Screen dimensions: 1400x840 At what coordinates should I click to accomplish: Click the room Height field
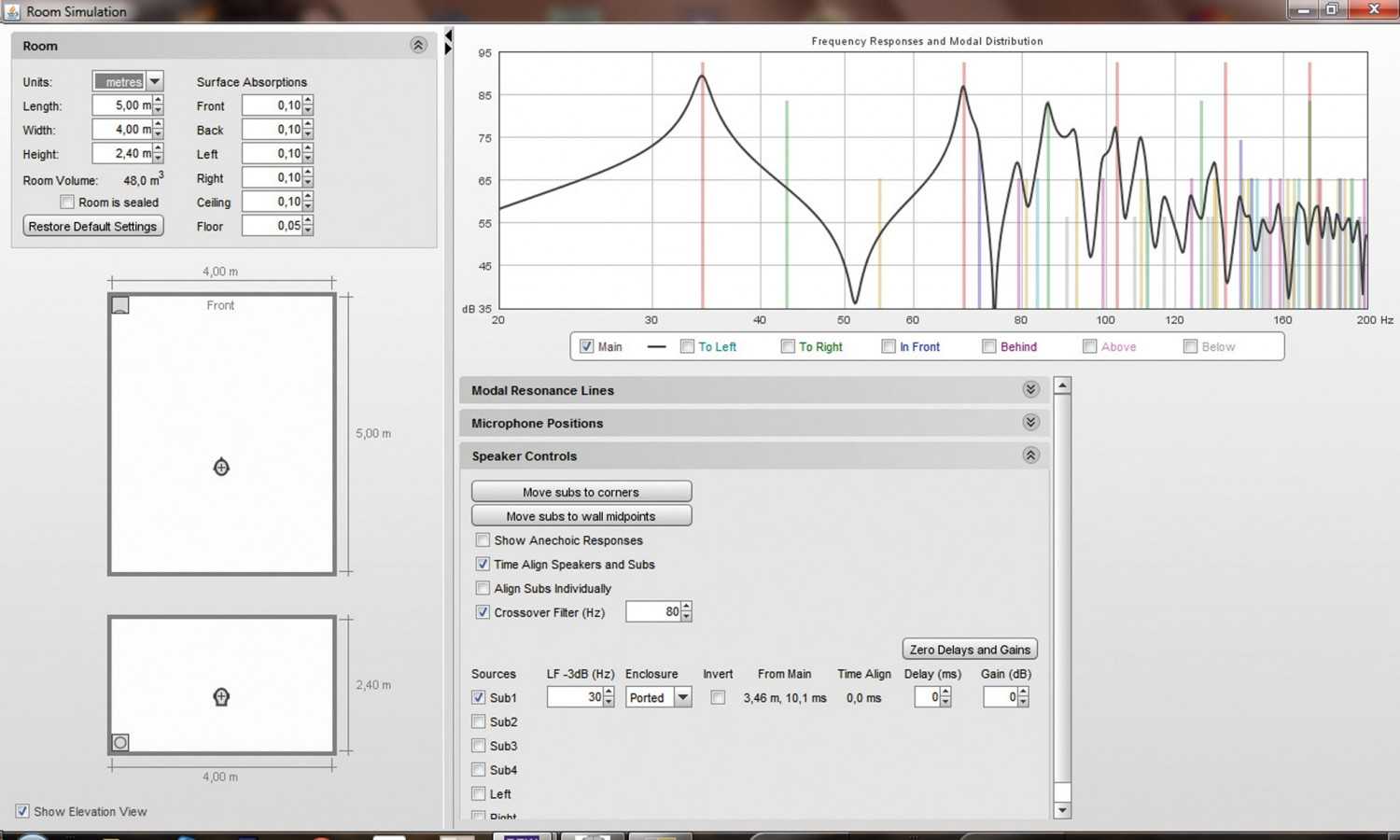(122, 154)
